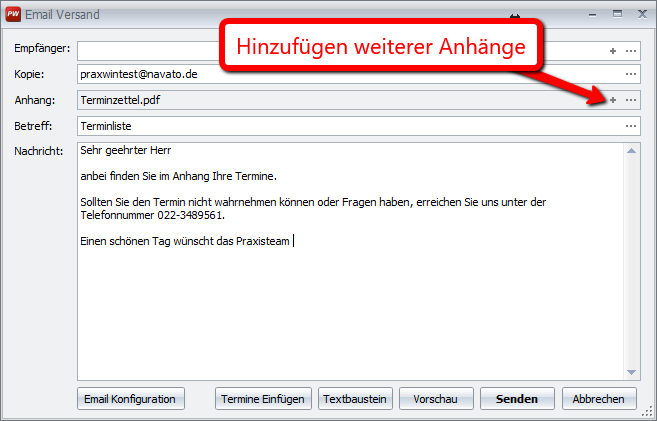The image size is (657, 421).
Task: Show the email Vorschau
Action: tap(436, 398)
